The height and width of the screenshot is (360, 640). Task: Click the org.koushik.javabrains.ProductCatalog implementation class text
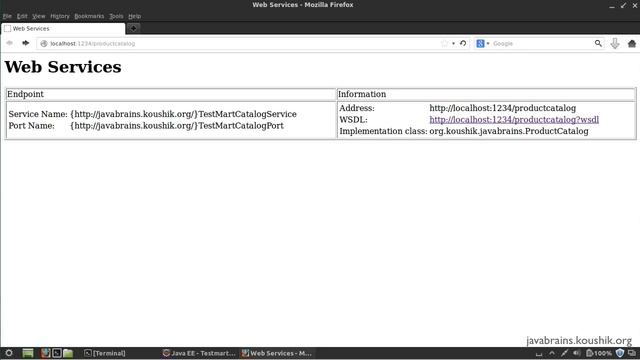tap(509, 131)
